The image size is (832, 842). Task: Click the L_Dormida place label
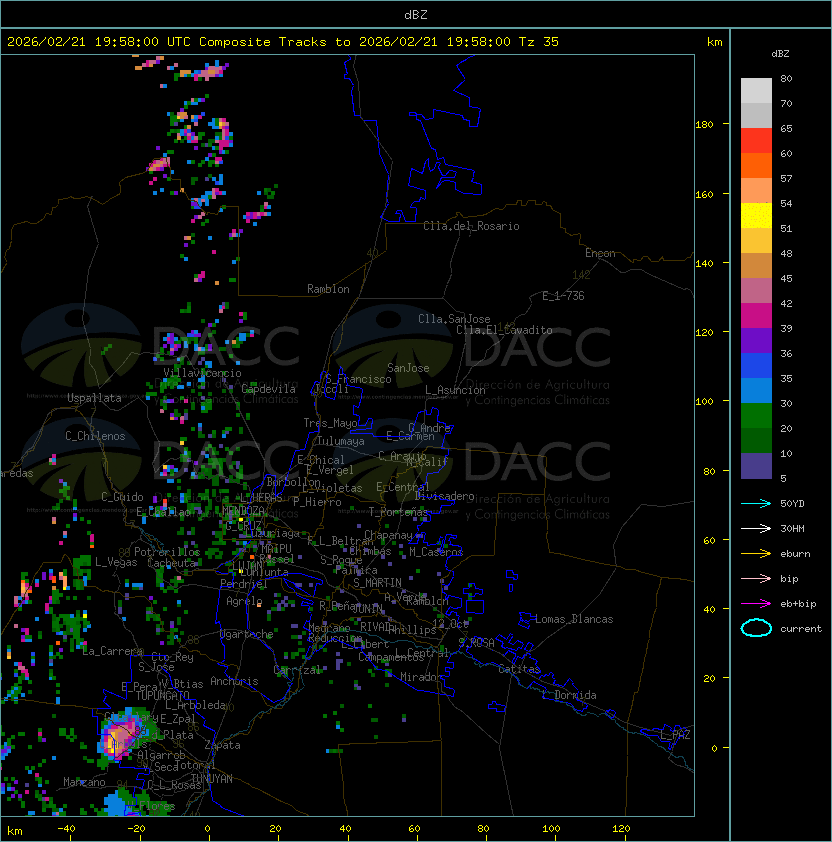[569, 695]
